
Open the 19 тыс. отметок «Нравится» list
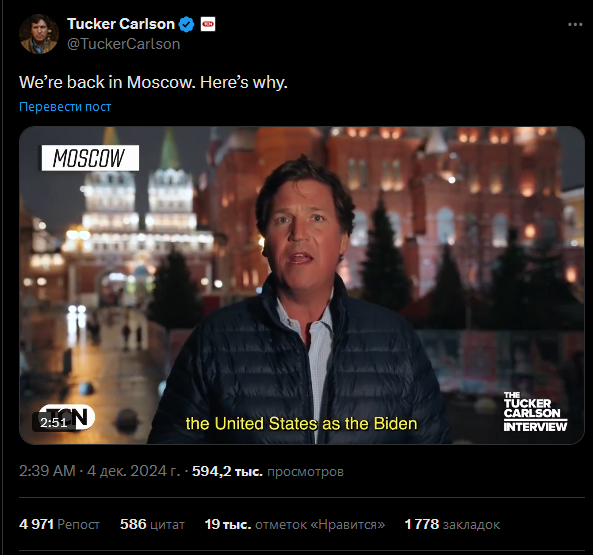[295, 524]
